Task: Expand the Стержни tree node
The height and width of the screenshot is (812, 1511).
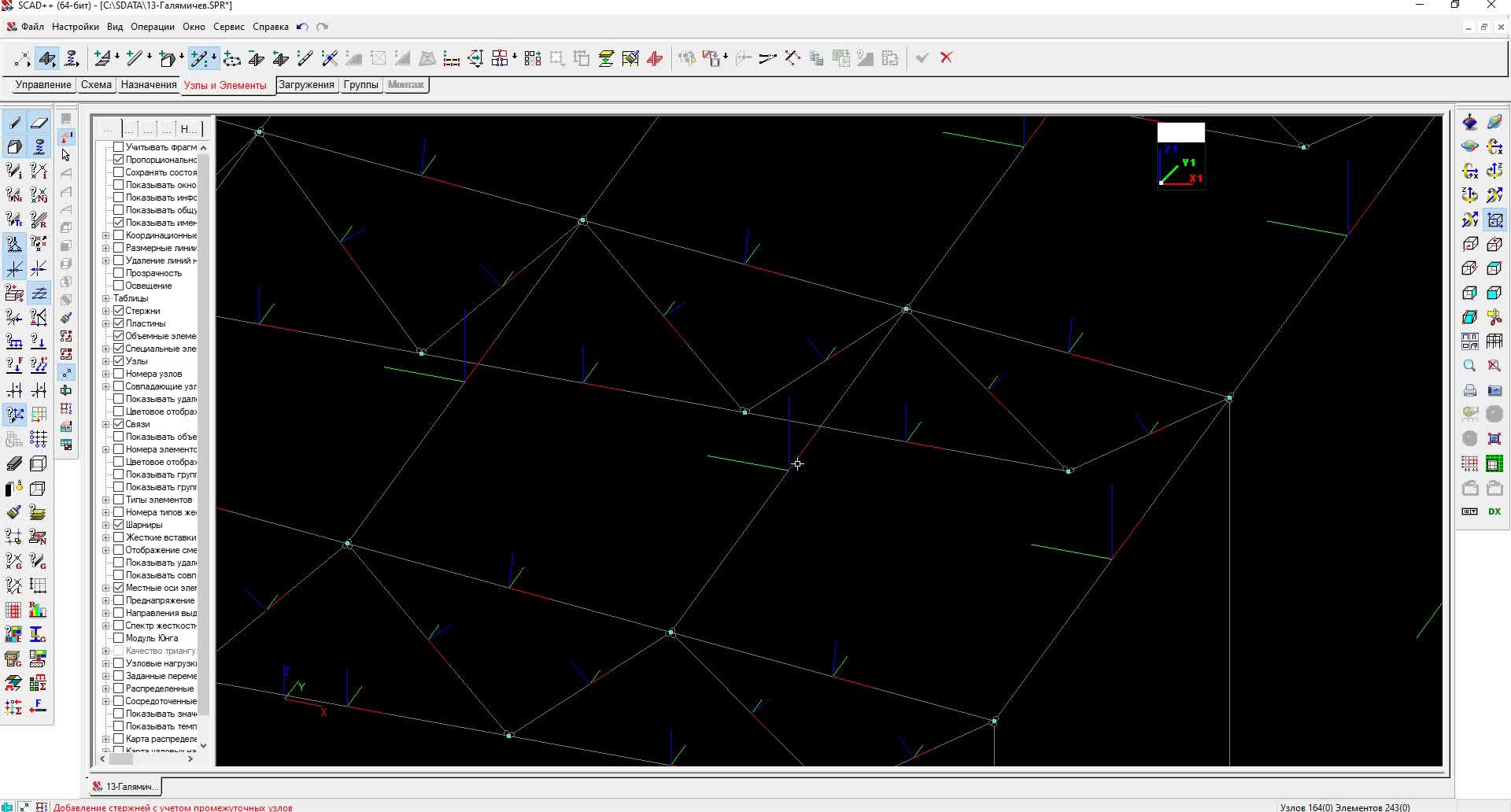Action: pos(106,311)
